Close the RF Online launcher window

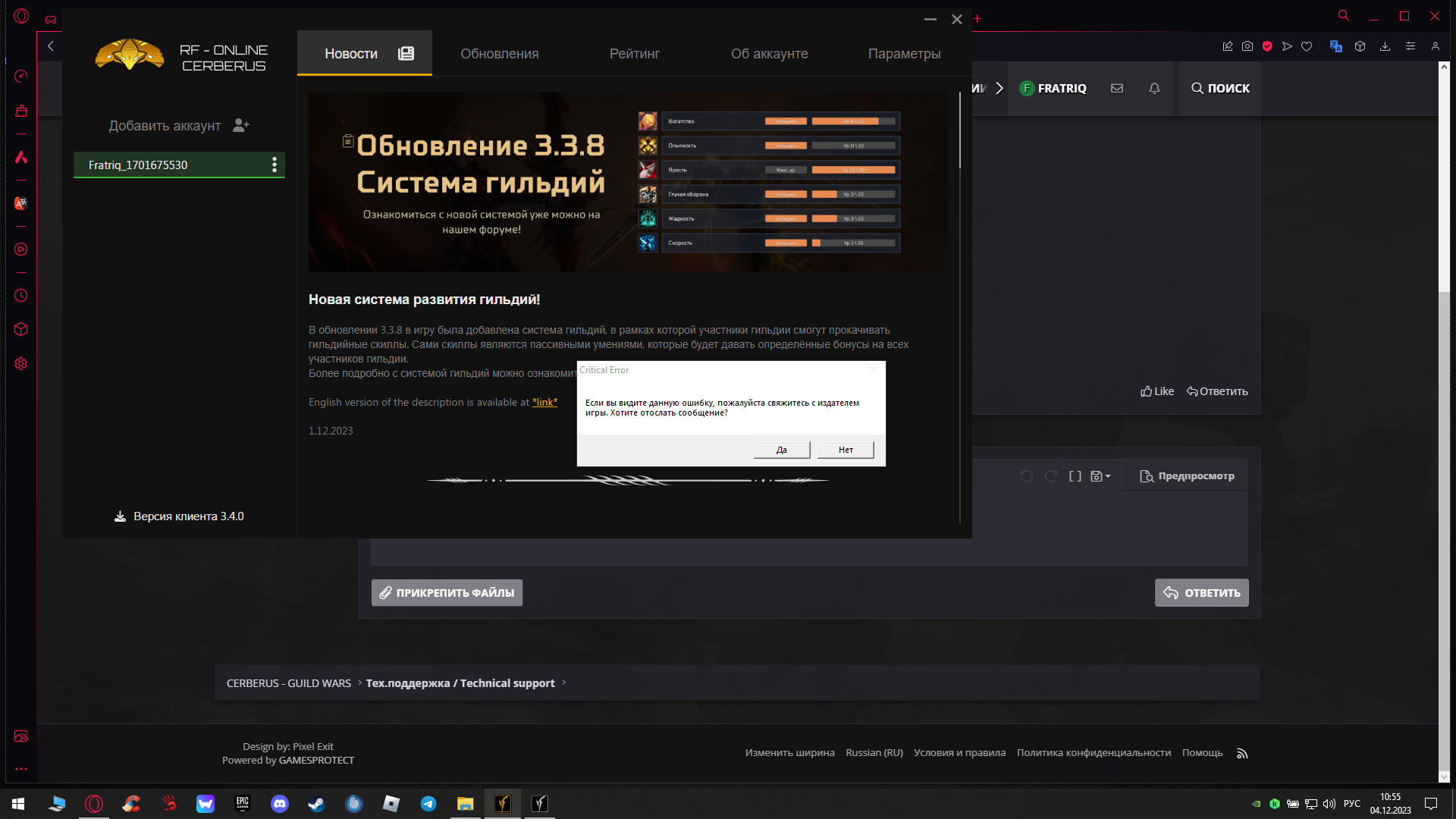coord(957,19)
